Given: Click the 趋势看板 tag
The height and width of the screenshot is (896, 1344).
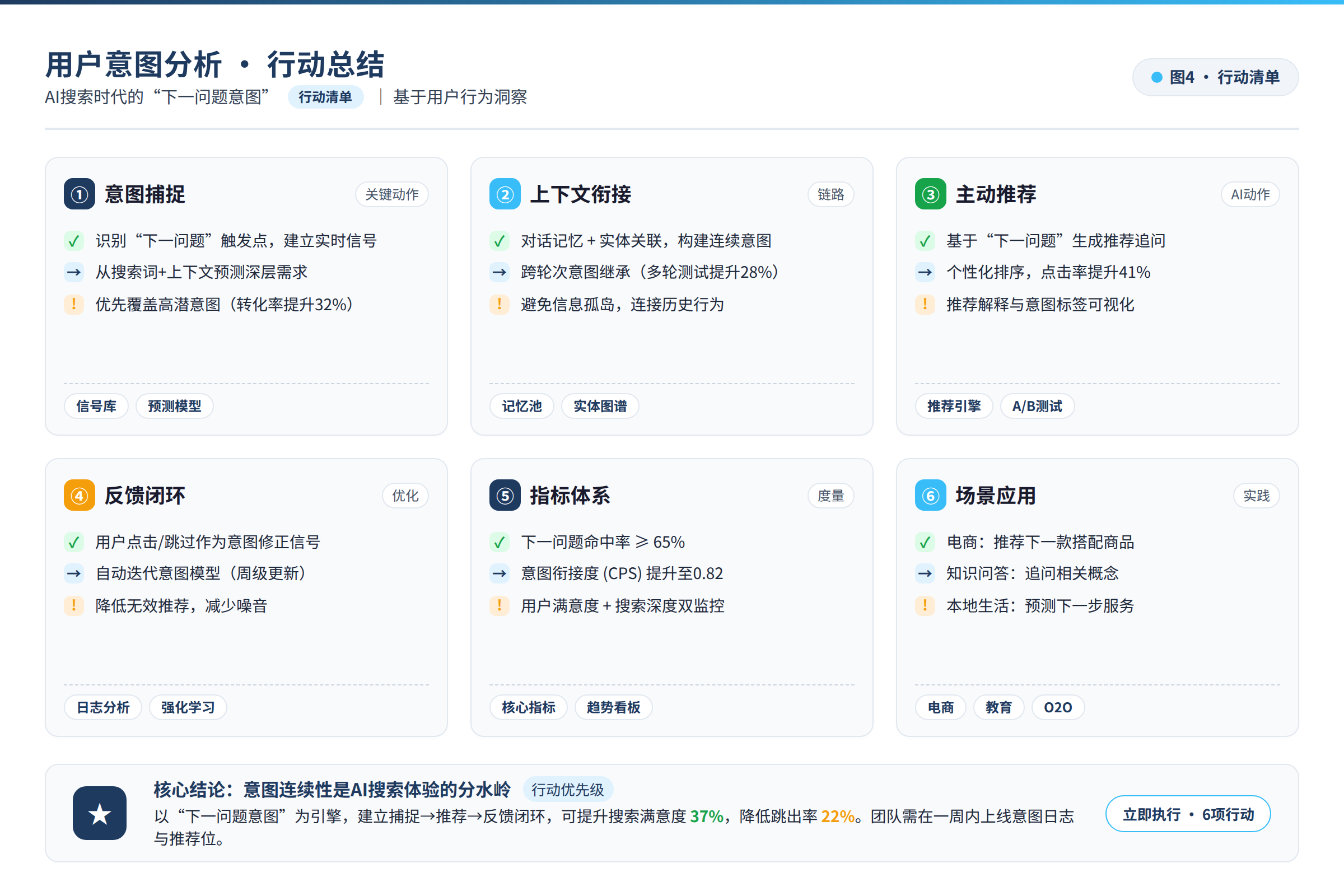Looking at the screenshot, I should (x=613, y=707).
